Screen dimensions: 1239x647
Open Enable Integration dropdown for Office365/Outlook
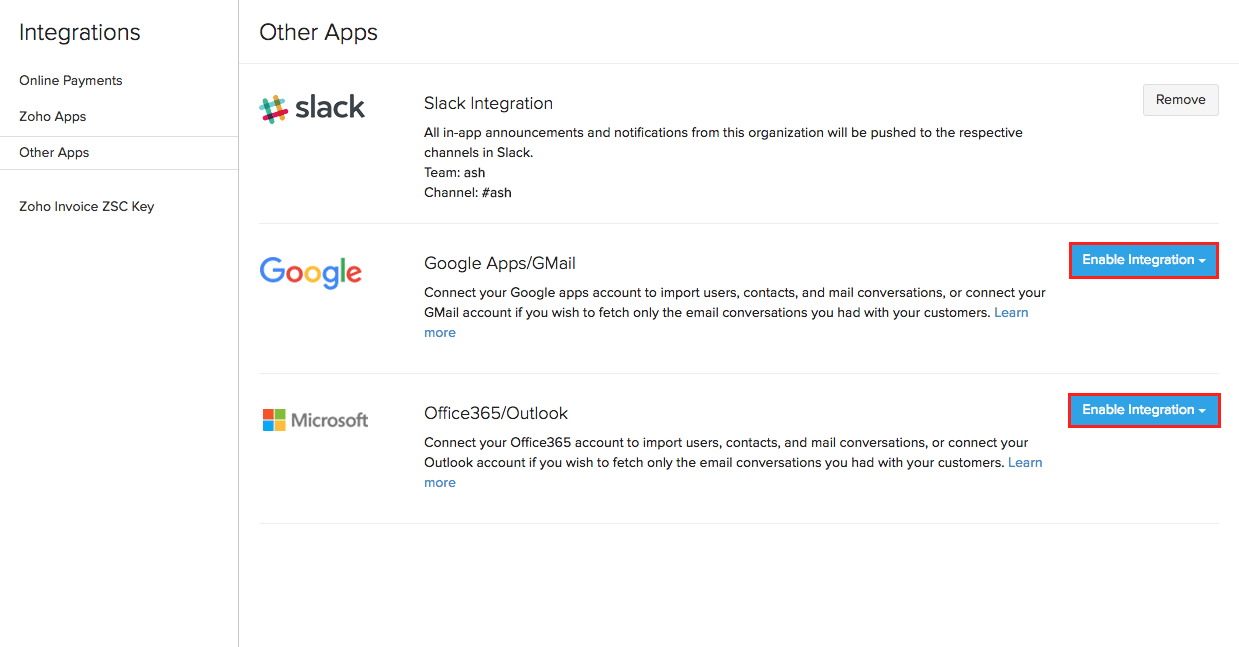(1143, 410)
